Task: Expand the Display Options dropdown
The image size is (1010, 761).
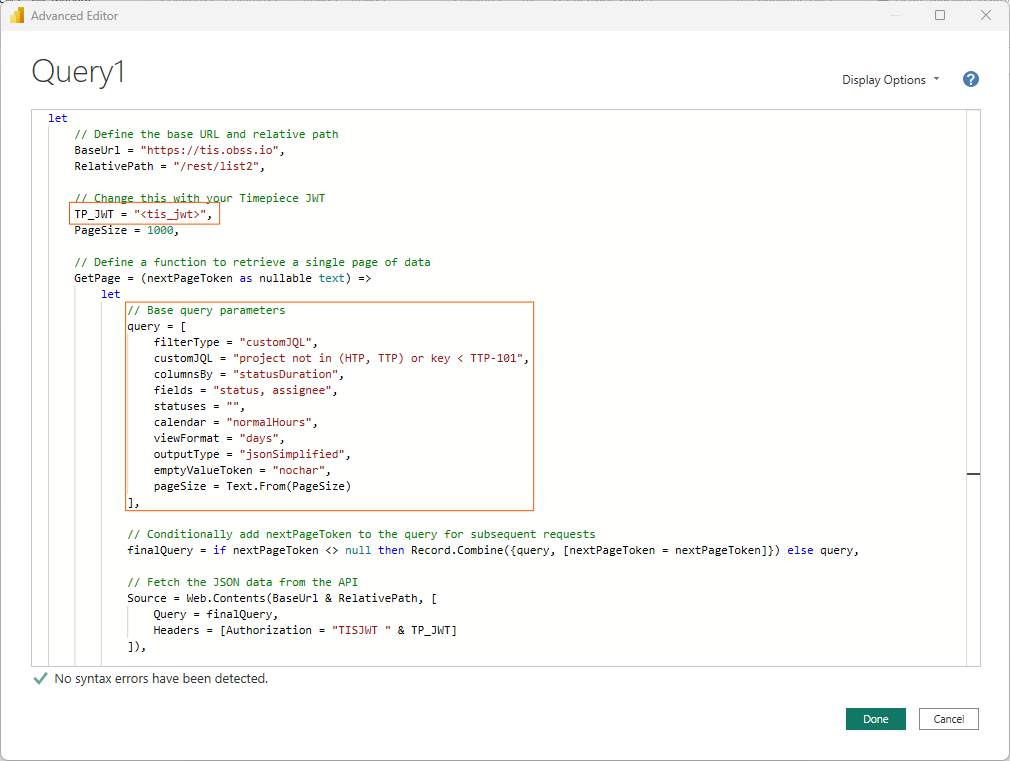Action: [890, 80]
